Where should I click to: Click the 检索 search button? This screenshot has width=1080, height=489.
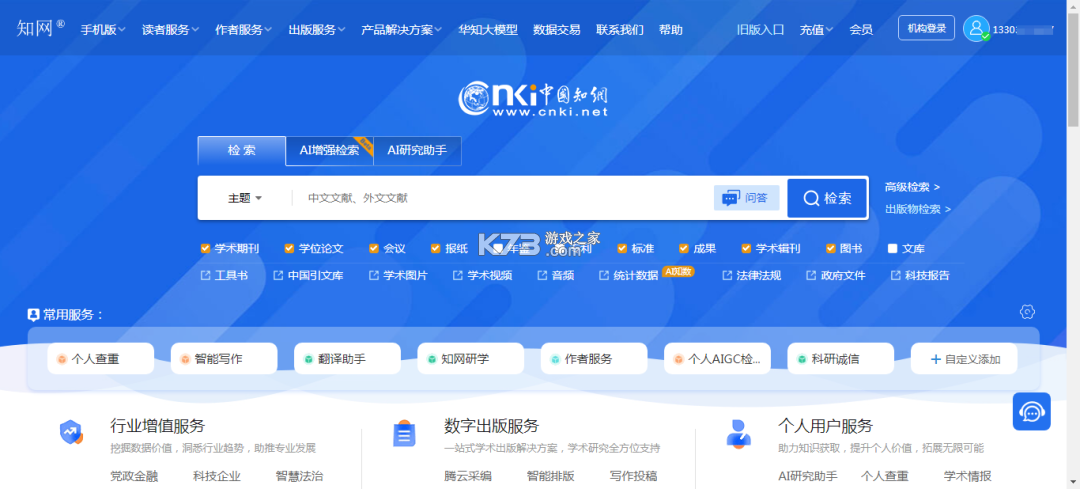[827, 198]
